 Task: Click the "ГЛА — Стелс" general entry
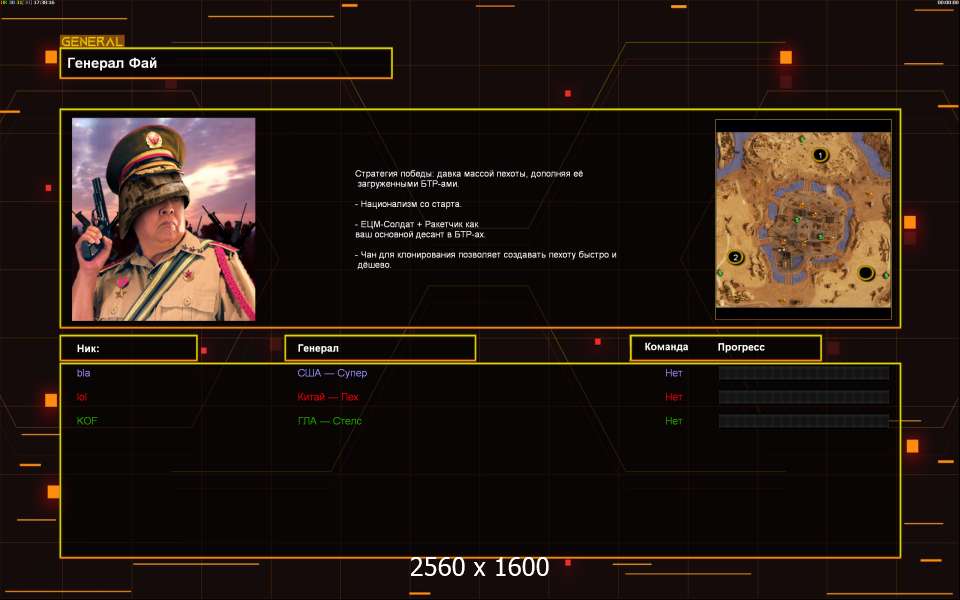(329, 421)
